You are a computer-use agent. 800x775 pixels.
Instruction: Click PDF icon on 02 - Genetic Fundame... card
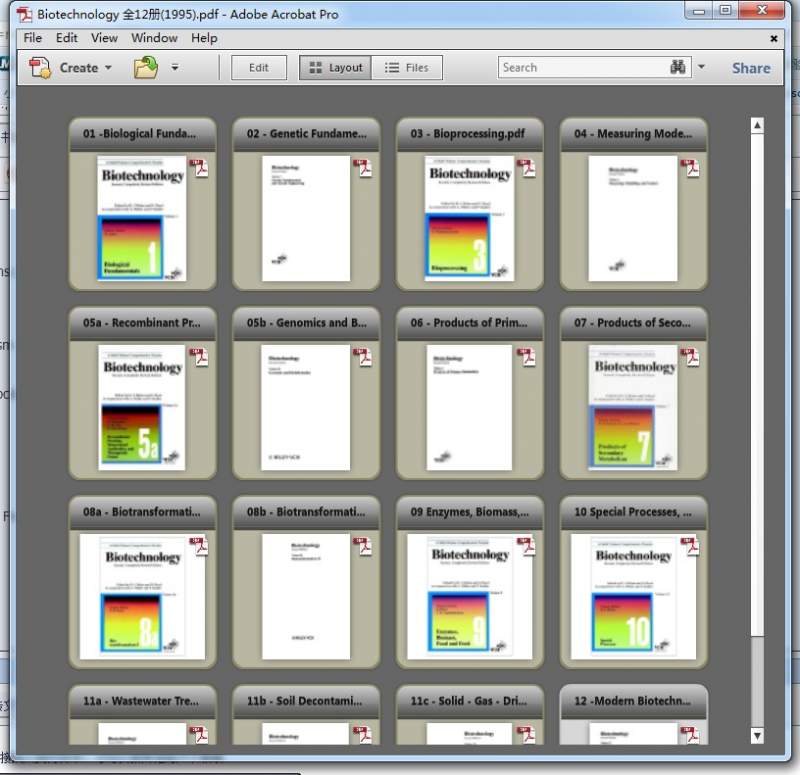point(363,168)
